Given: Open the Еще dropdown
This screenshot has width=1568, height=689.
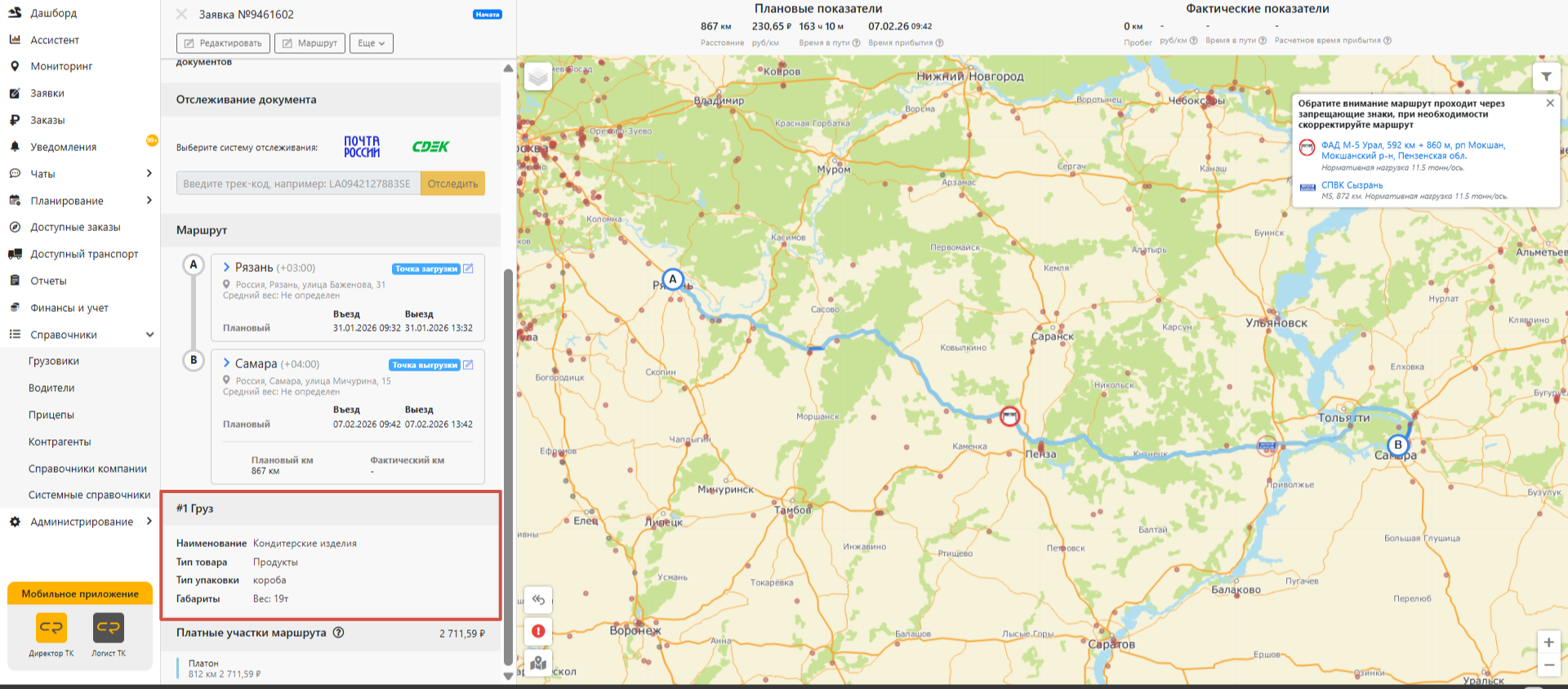Looking at the screenshot, I should [372, 43].
